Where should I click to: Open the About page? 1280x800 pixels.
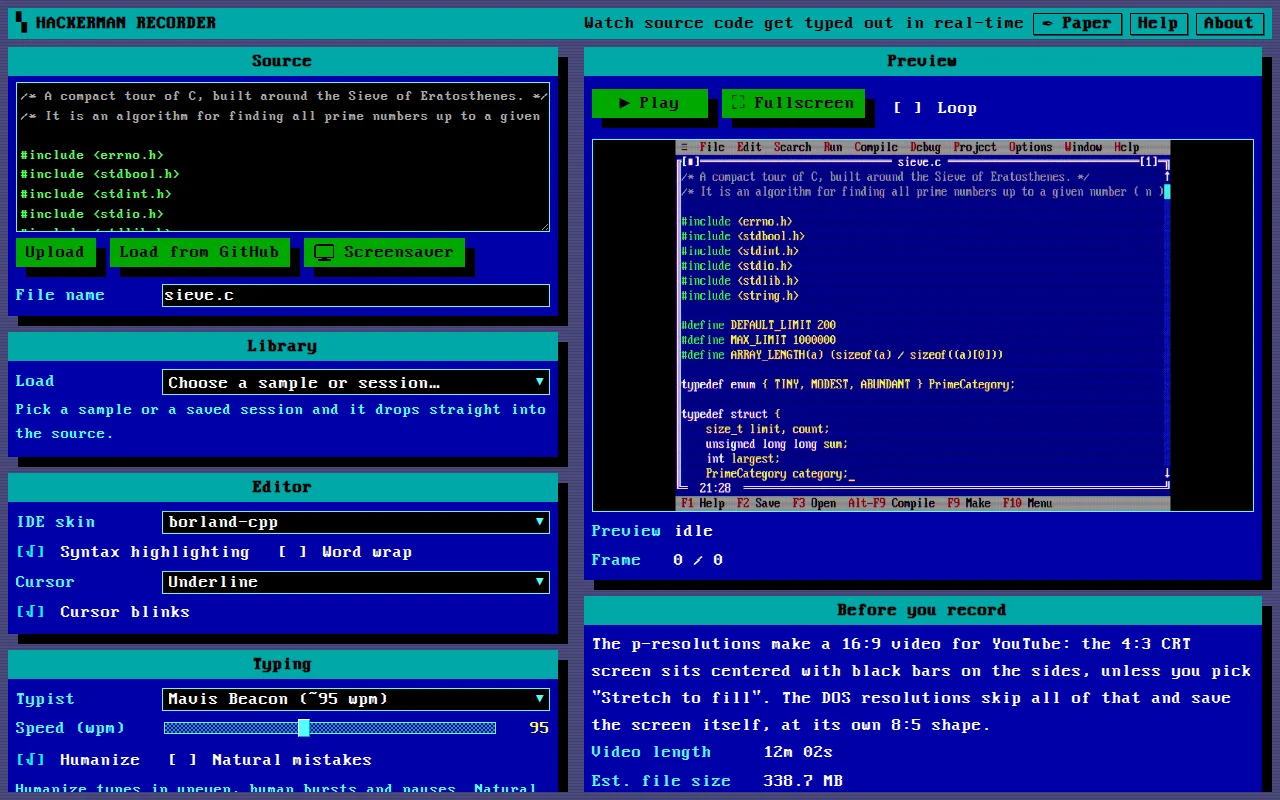point(1229,23)
